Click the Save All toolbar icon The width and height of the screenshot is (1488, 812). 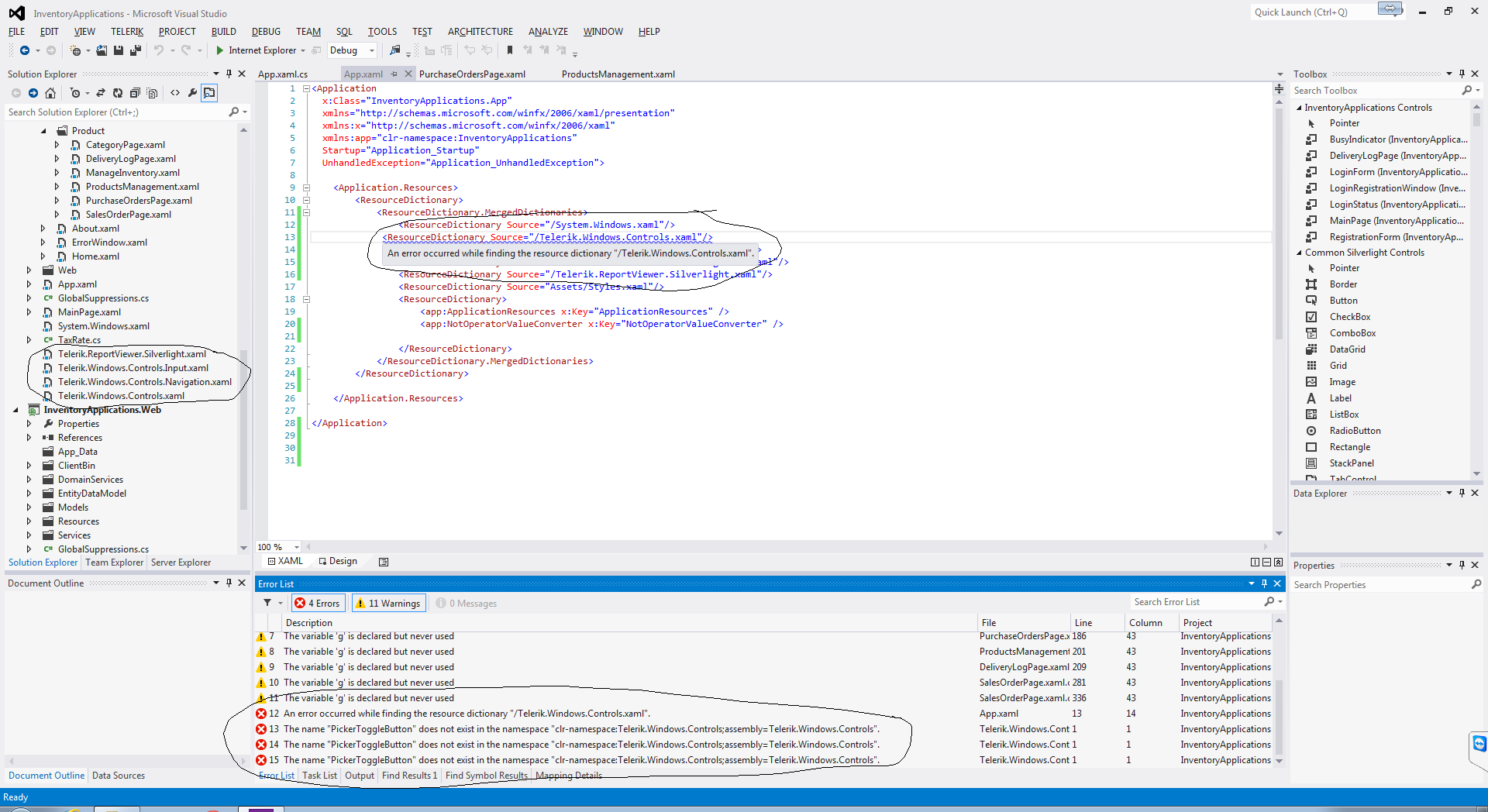click(136, 50)
